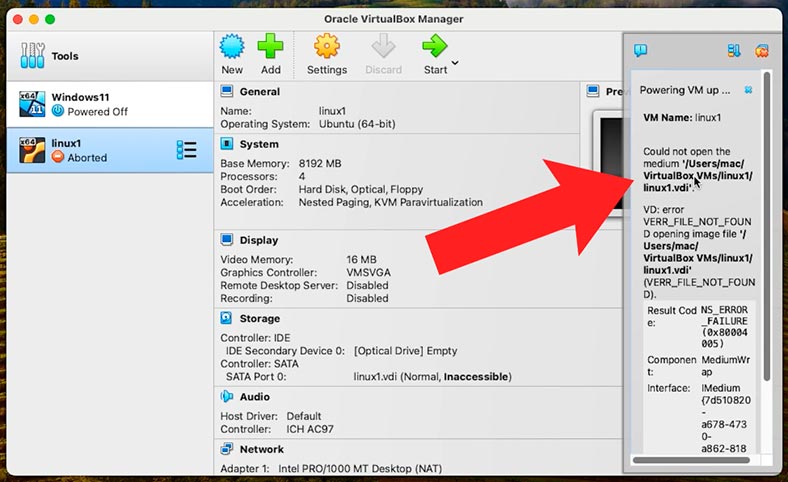Click the Video Memory 16 MB value

(x=361, y=259)
